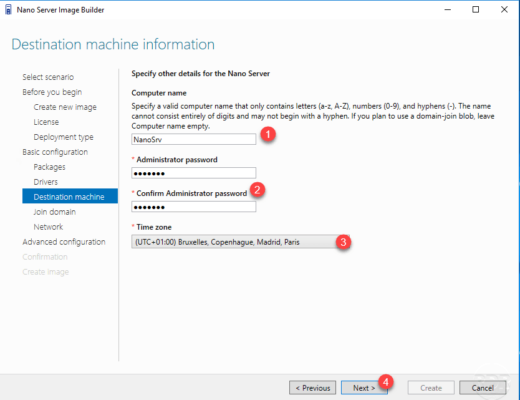520x400 pixels.
Task: Click the Time zone label
Action: click(154, 227)
